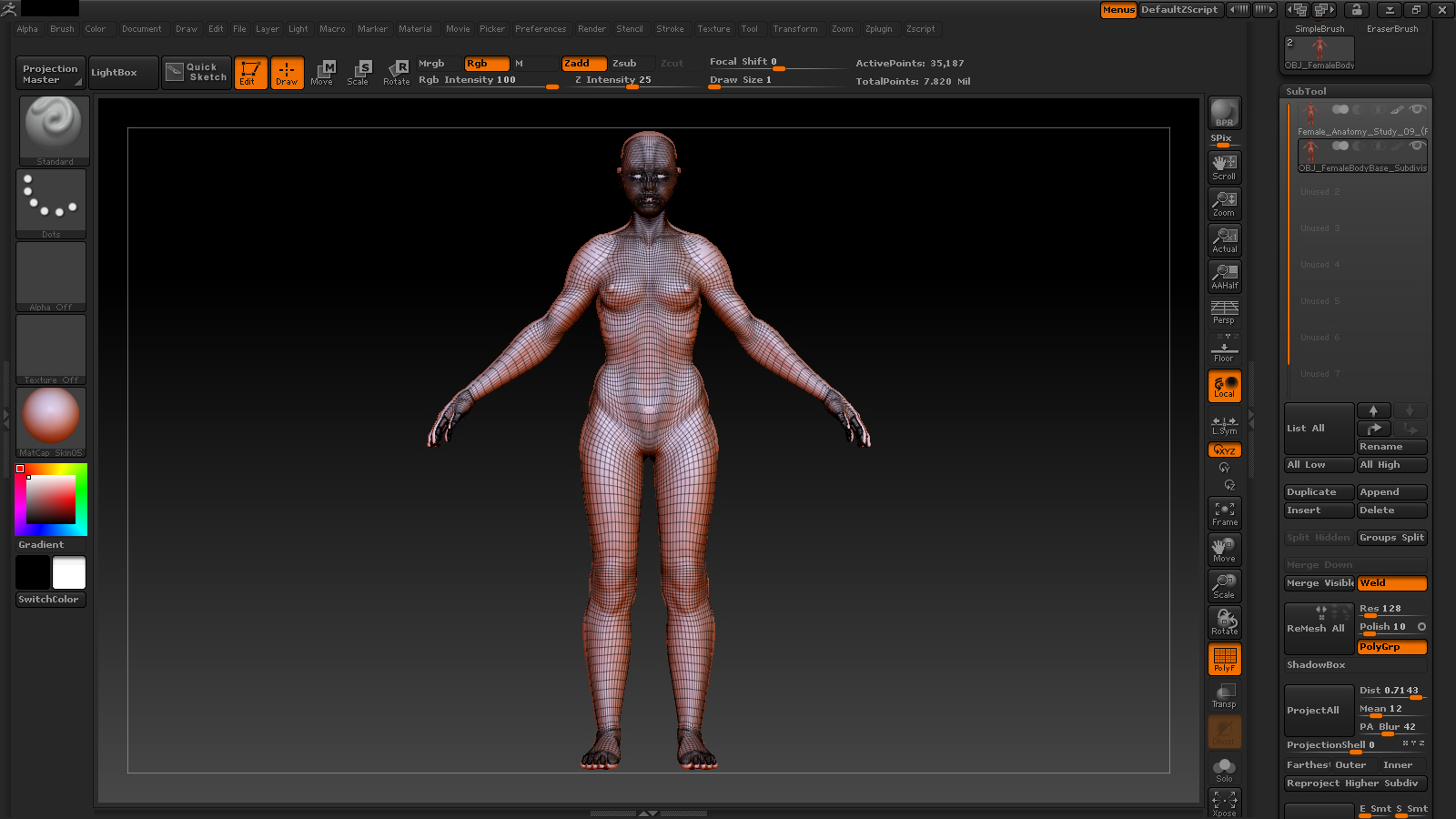Viewport: 1456px width, 819px height.
Task: Enable Solo mode for current subtool
Action: click(1224, 768)
